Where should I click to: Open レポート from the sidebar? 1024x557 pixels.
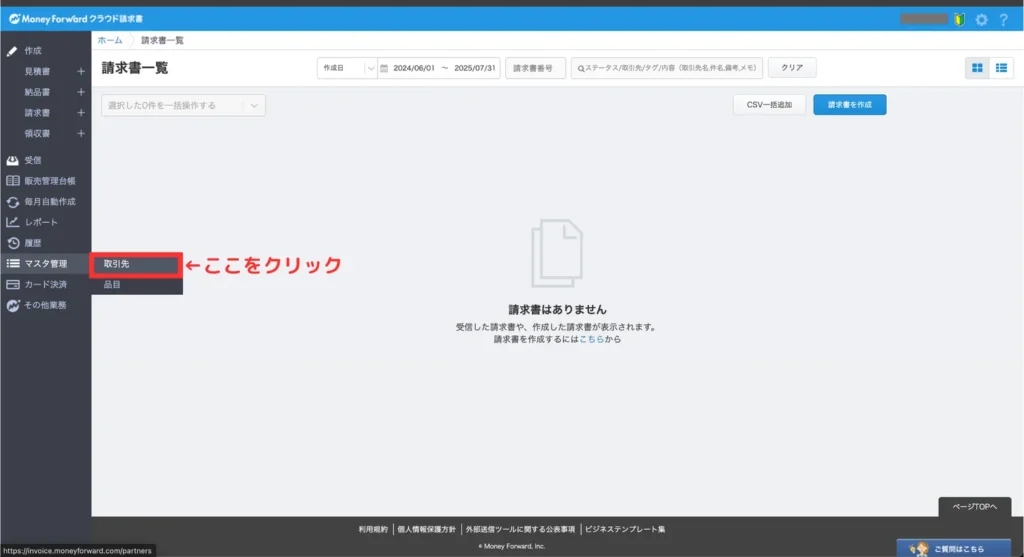pos(41,222)
